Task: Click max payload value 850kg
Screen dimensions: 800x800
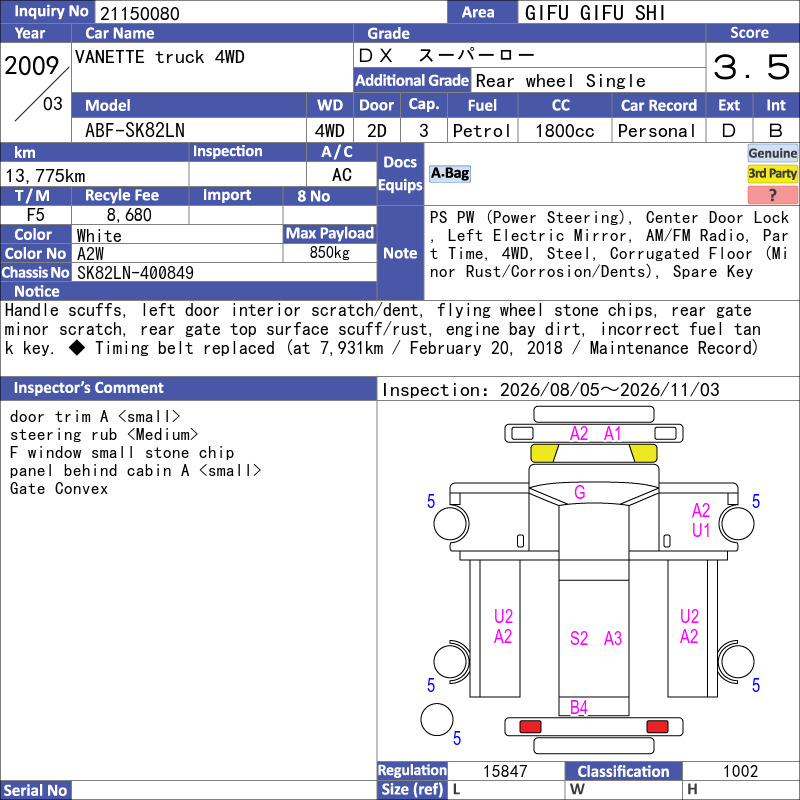Action: pos(330,253)
